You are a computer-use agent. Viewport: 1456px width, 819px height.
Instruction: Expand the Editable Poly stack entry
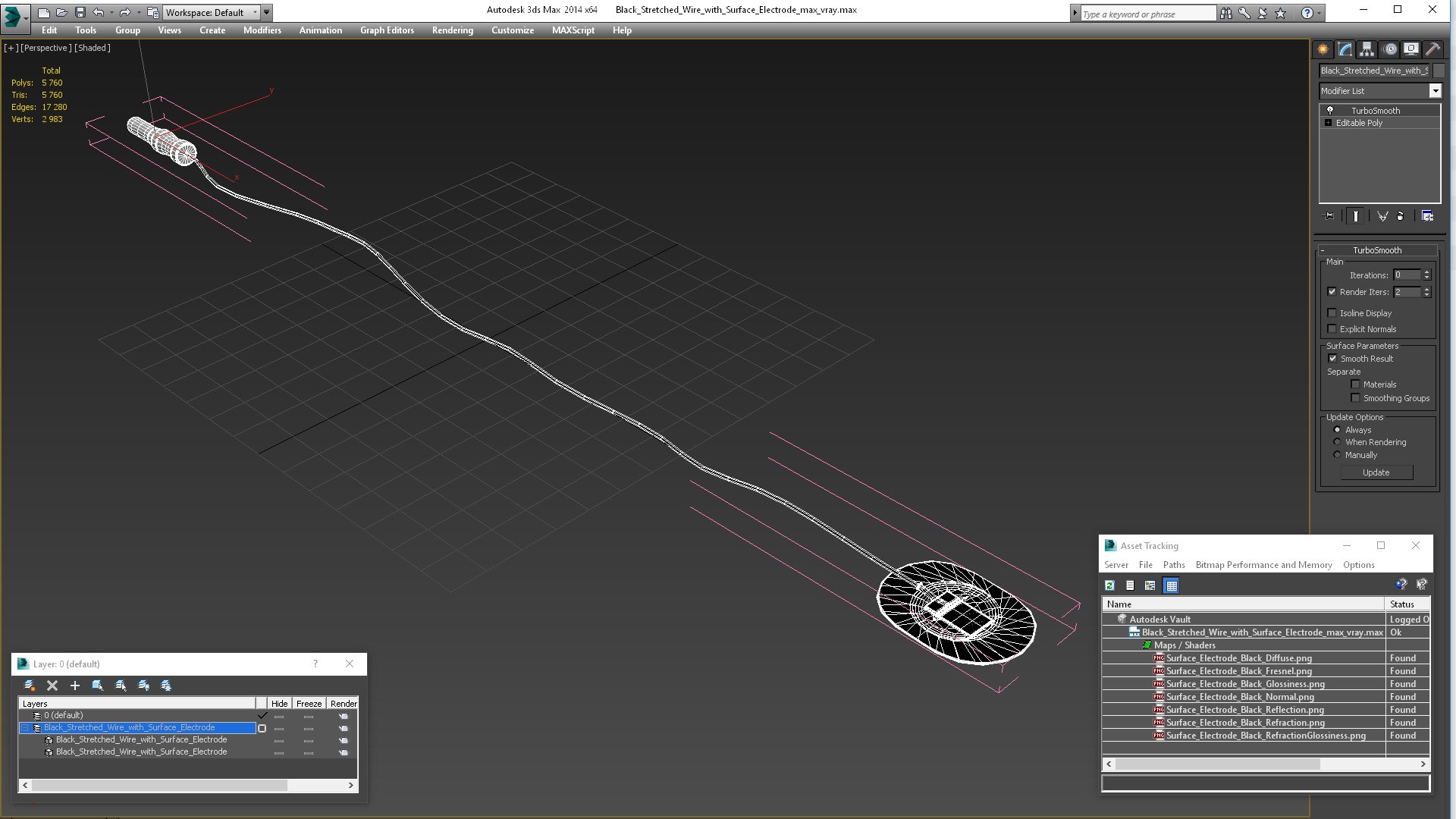1328,123
